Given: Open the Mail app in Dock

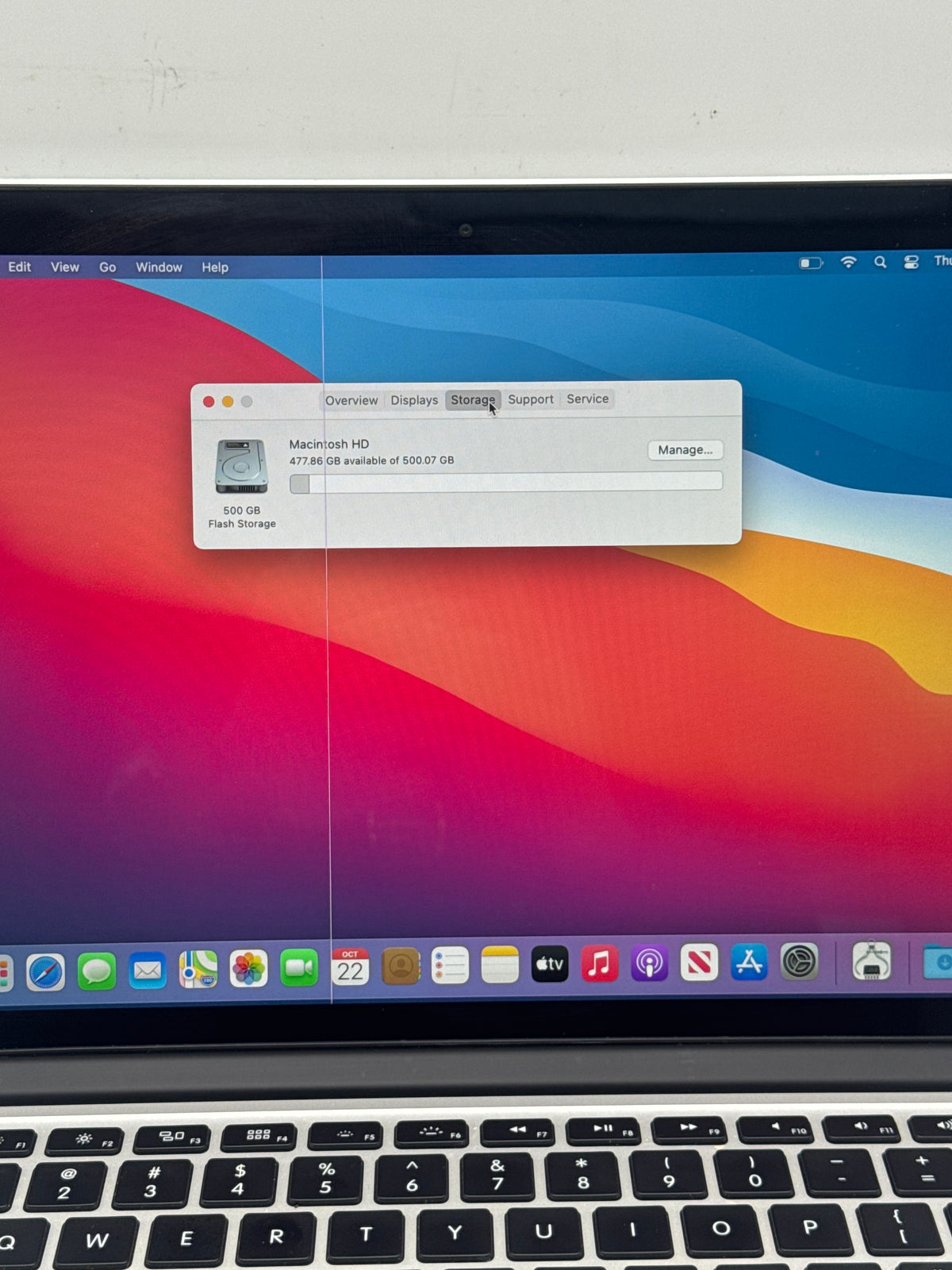Looking at the screenshot, I should (148, 970).
